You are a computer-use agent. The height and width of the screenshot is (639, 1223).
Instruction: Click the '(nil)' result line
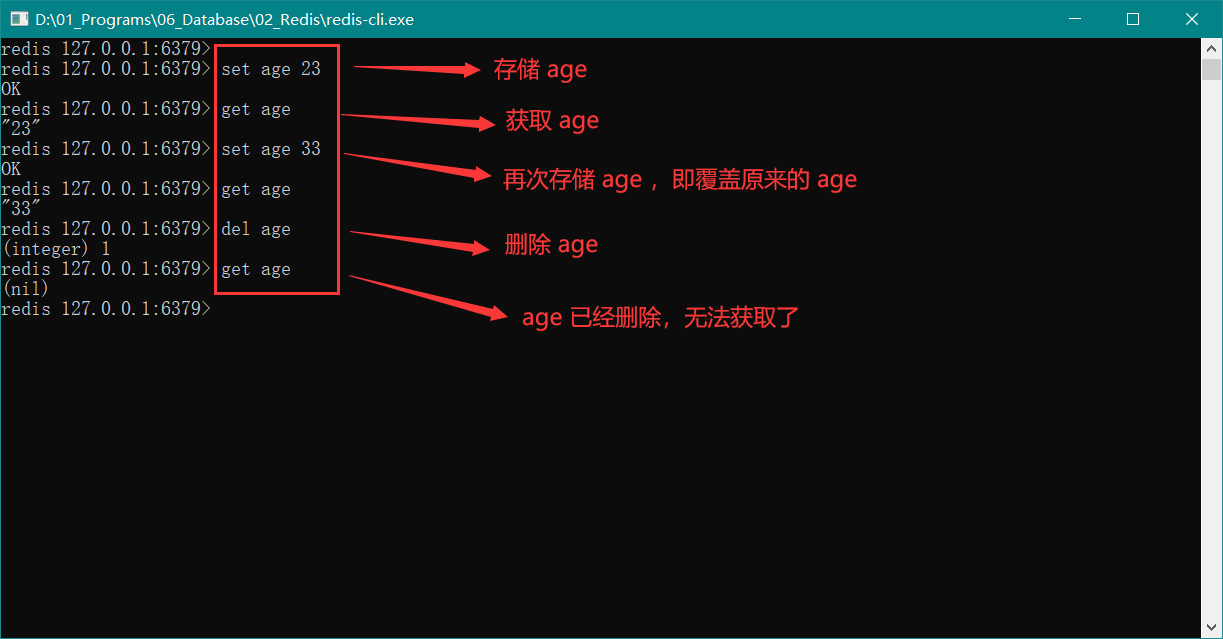point(26,289)
